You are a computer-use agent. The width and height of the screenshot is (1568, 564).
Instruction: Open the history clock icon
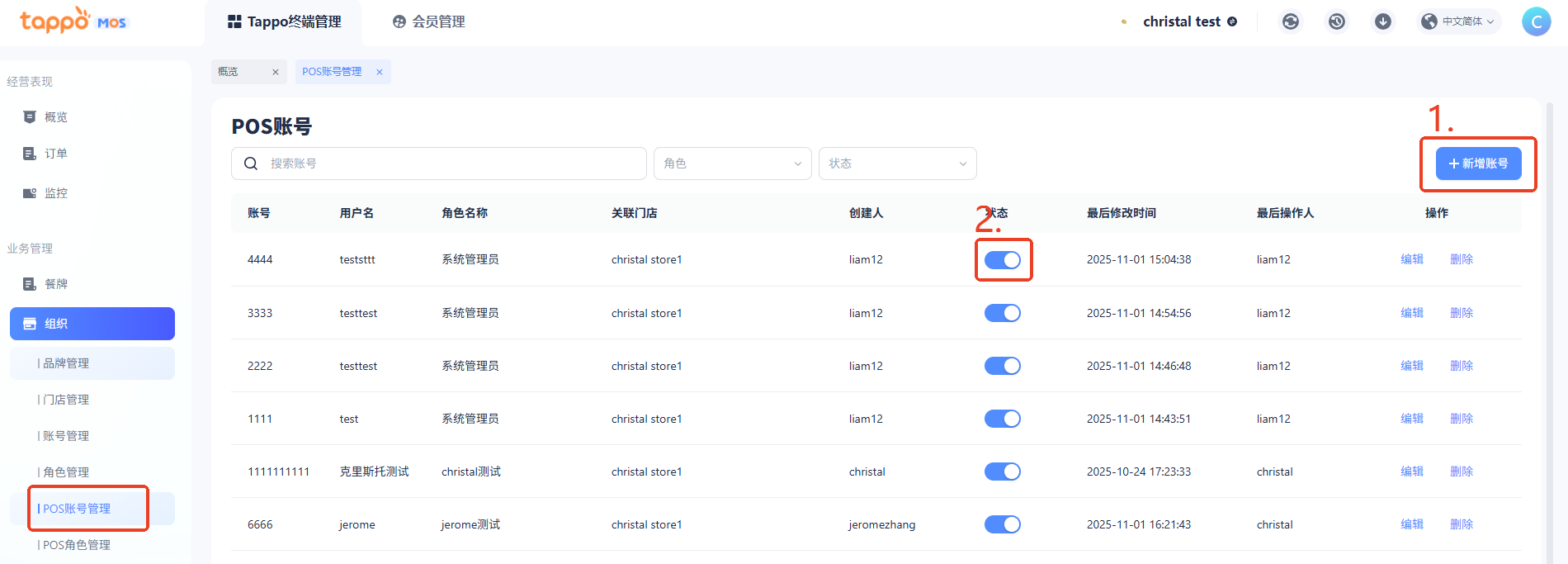[x=1337, y=21]
